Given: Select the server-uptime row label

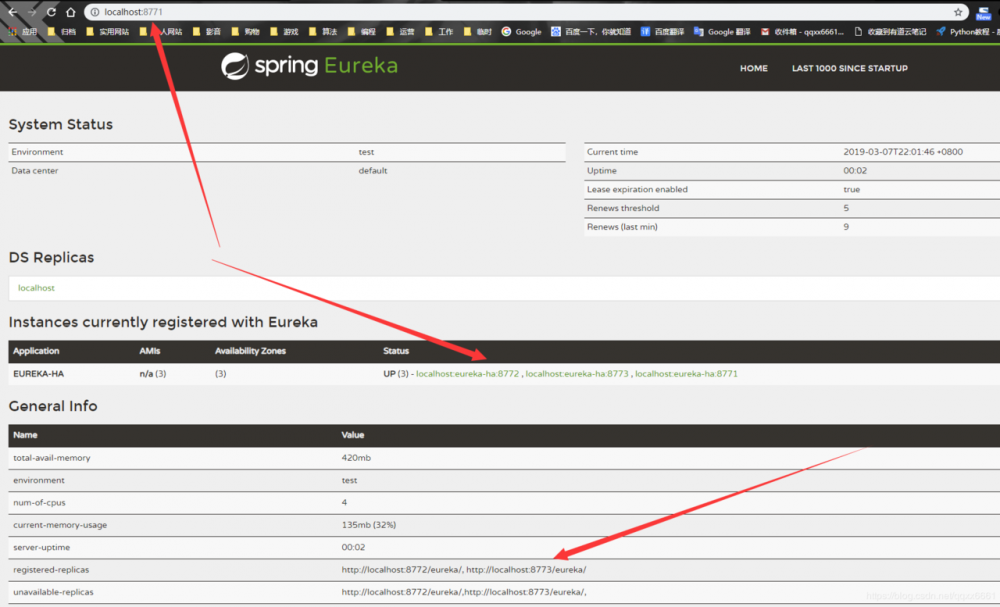Looking at the screenshot, I should pyautogui.click(x=41, y=547).
